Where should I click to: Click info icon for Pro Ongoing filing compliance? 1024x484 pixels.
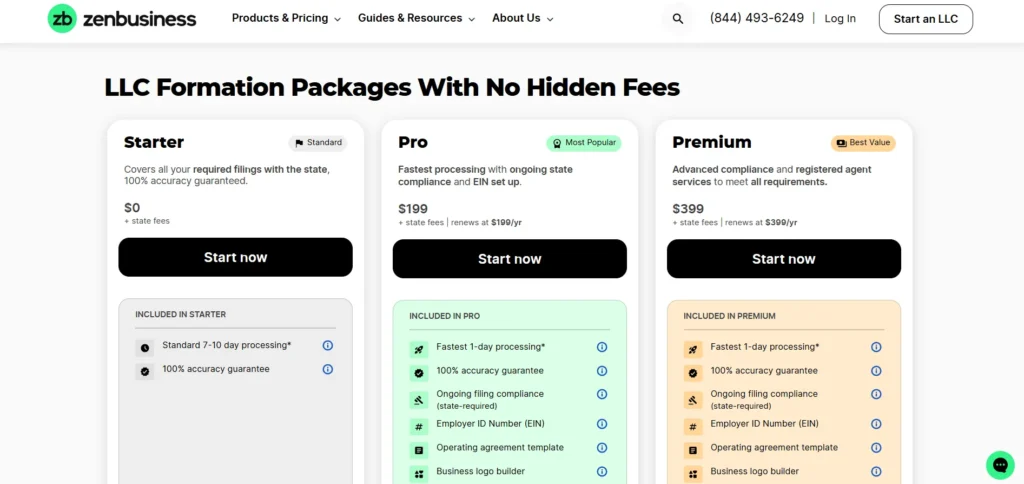(602, 395)
